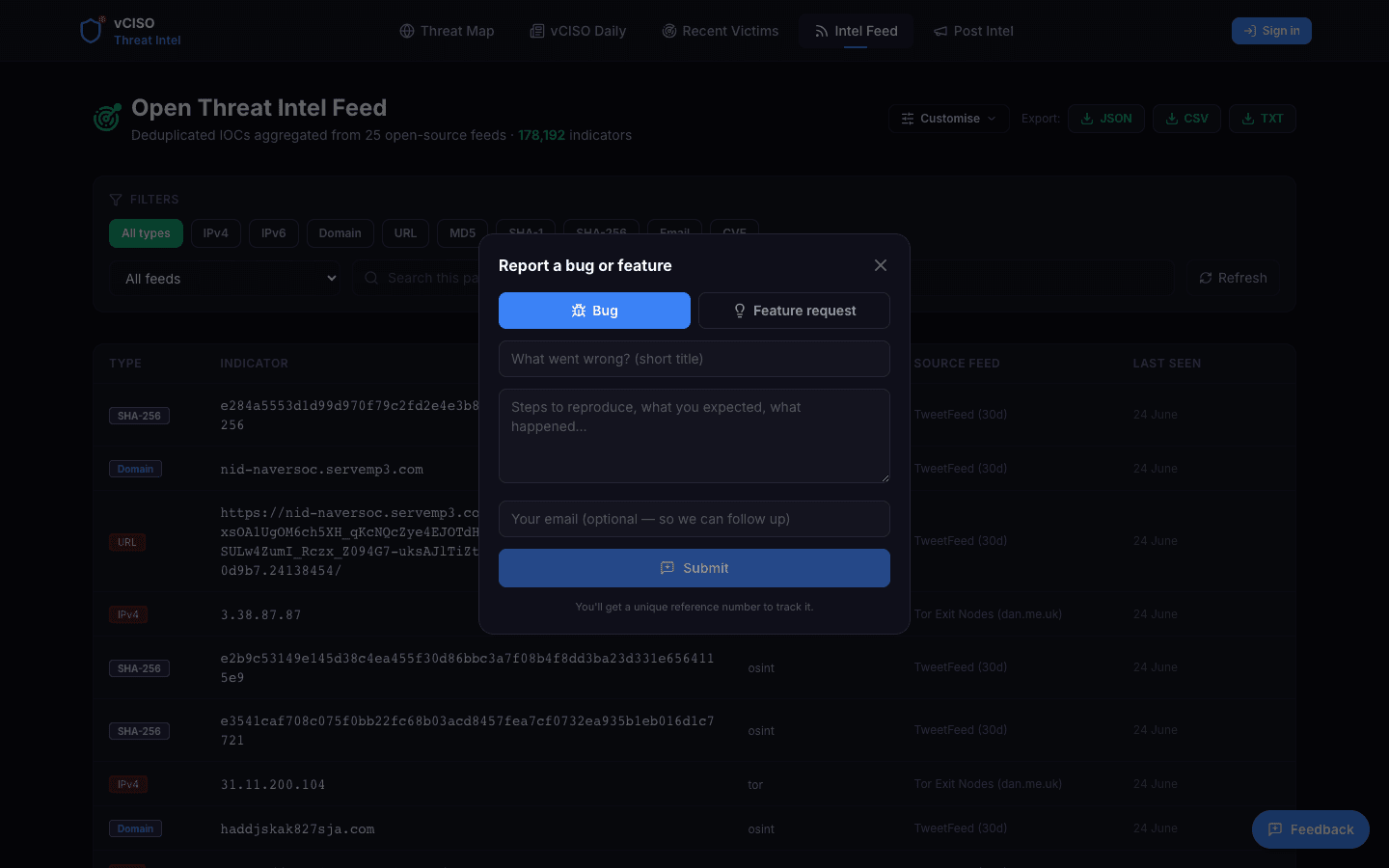
Task: Click the Filters funnel icon
Action: [116, 200]
